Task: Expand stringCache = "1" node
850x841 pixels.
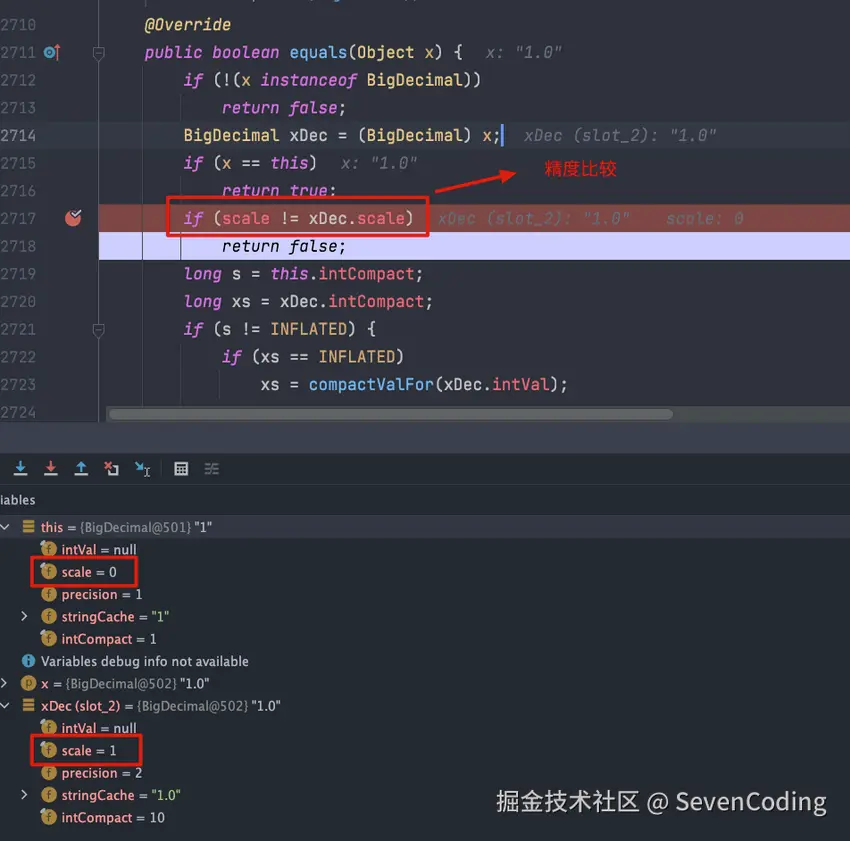Action: [24, 617]
